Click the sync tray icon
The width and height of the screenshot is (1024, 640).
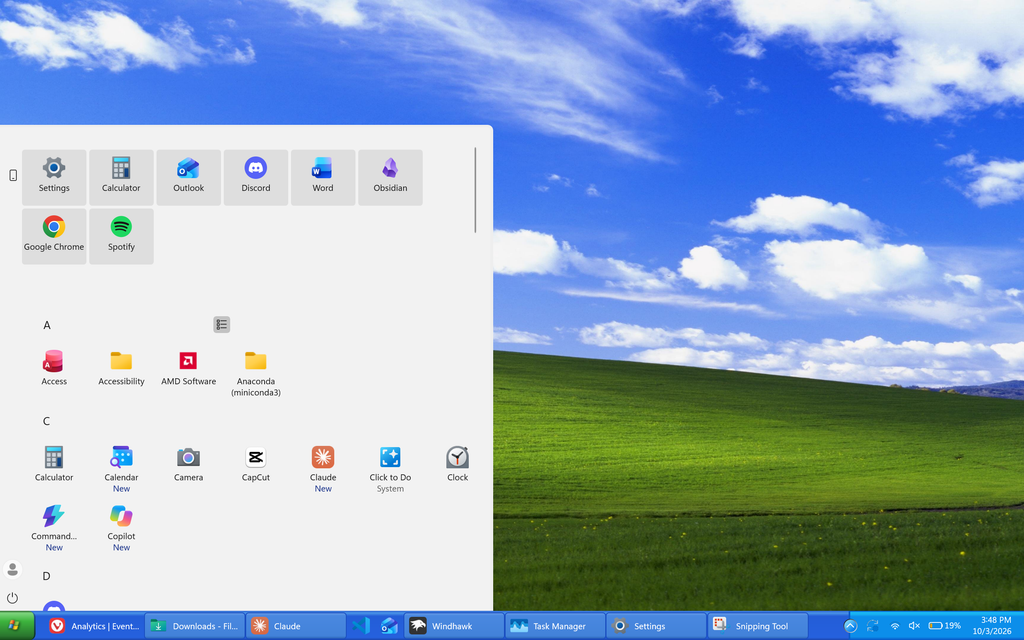(x=872, y=626)
